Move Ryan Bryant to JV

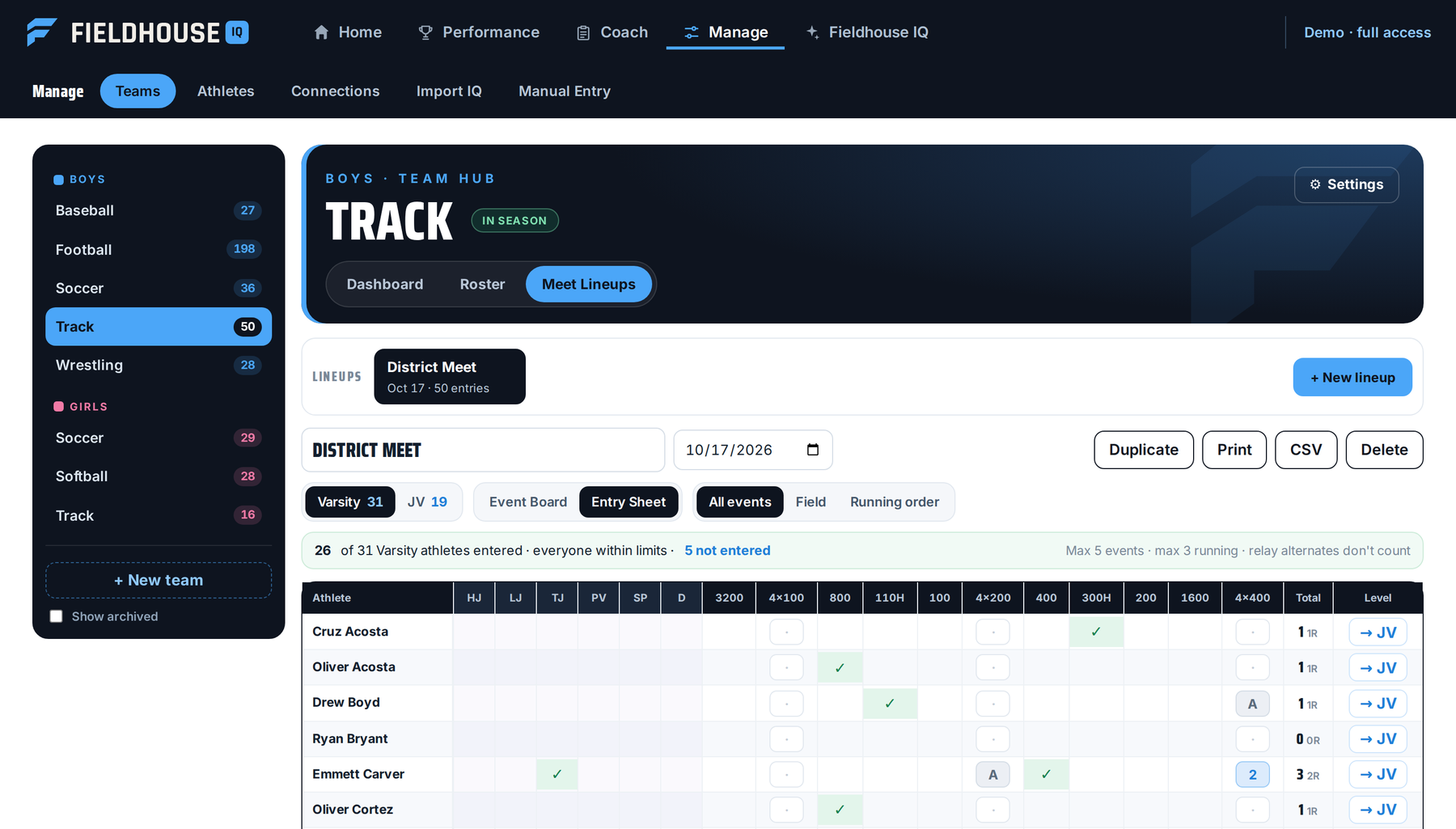click(1378, 739)
